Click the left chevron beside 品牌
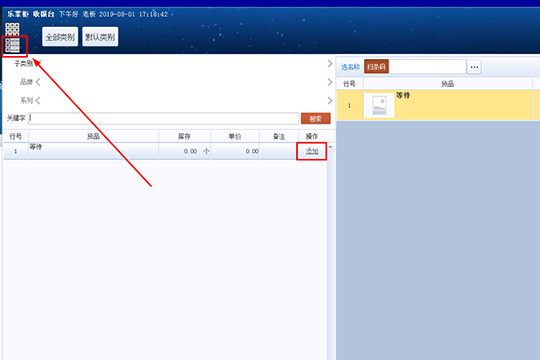The image size is (540, 360). [38, 82]
